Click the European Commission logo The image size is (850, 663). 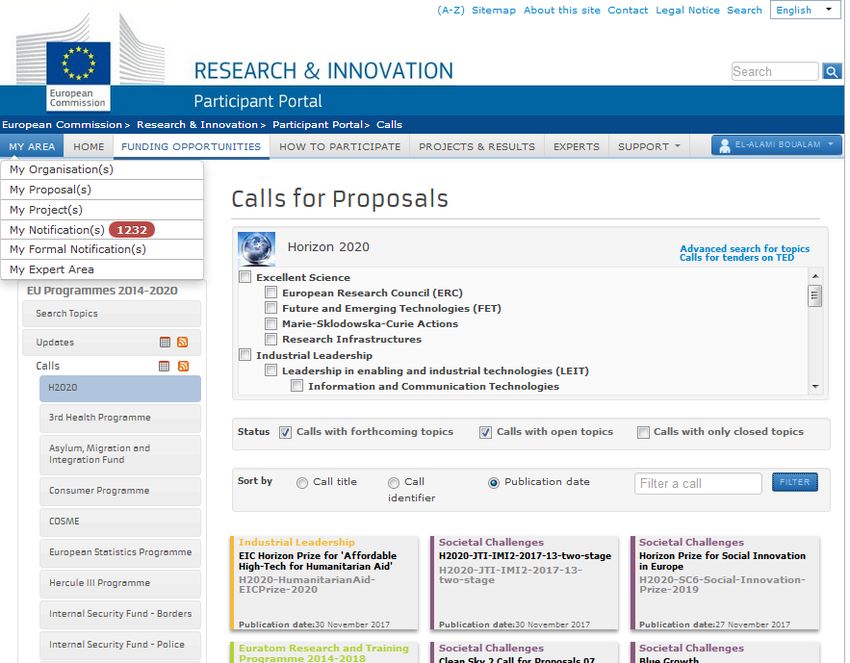point(79,75)
